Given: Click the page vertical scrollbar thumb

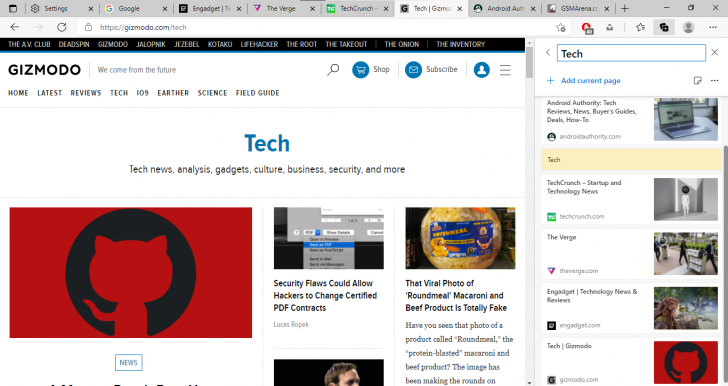Looking at the screenshot, I should pos(529,62).
